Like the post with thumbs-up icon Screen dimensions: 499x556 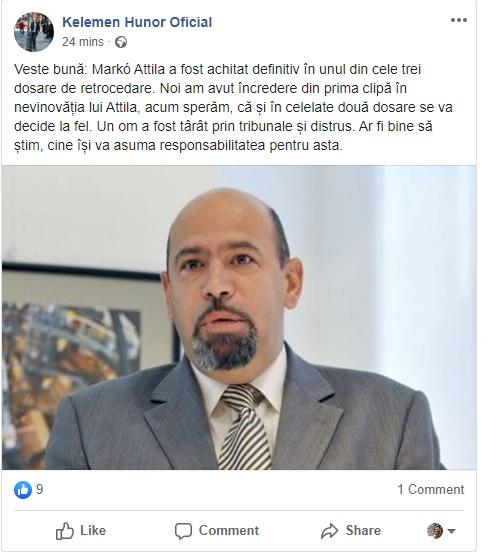click(65, 531)
